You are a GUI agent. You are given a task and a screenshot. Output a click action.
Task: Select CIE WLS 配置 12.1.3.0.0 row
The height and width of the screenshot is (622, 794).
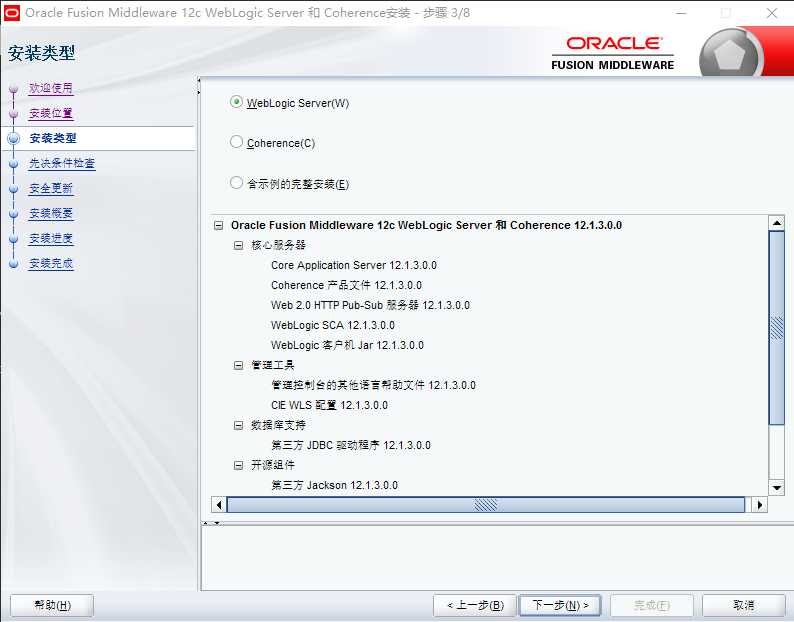(329, 405)
